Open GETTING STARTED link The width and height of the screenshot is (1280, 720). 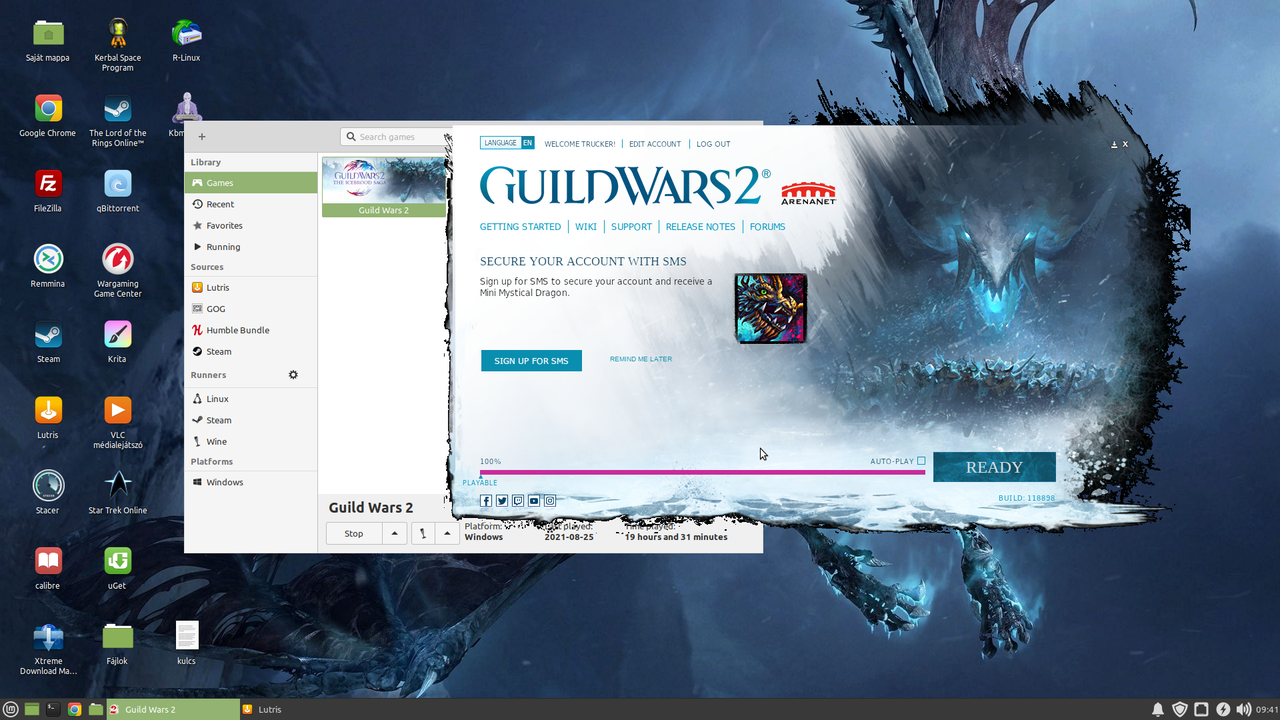(x=520, y=227)
